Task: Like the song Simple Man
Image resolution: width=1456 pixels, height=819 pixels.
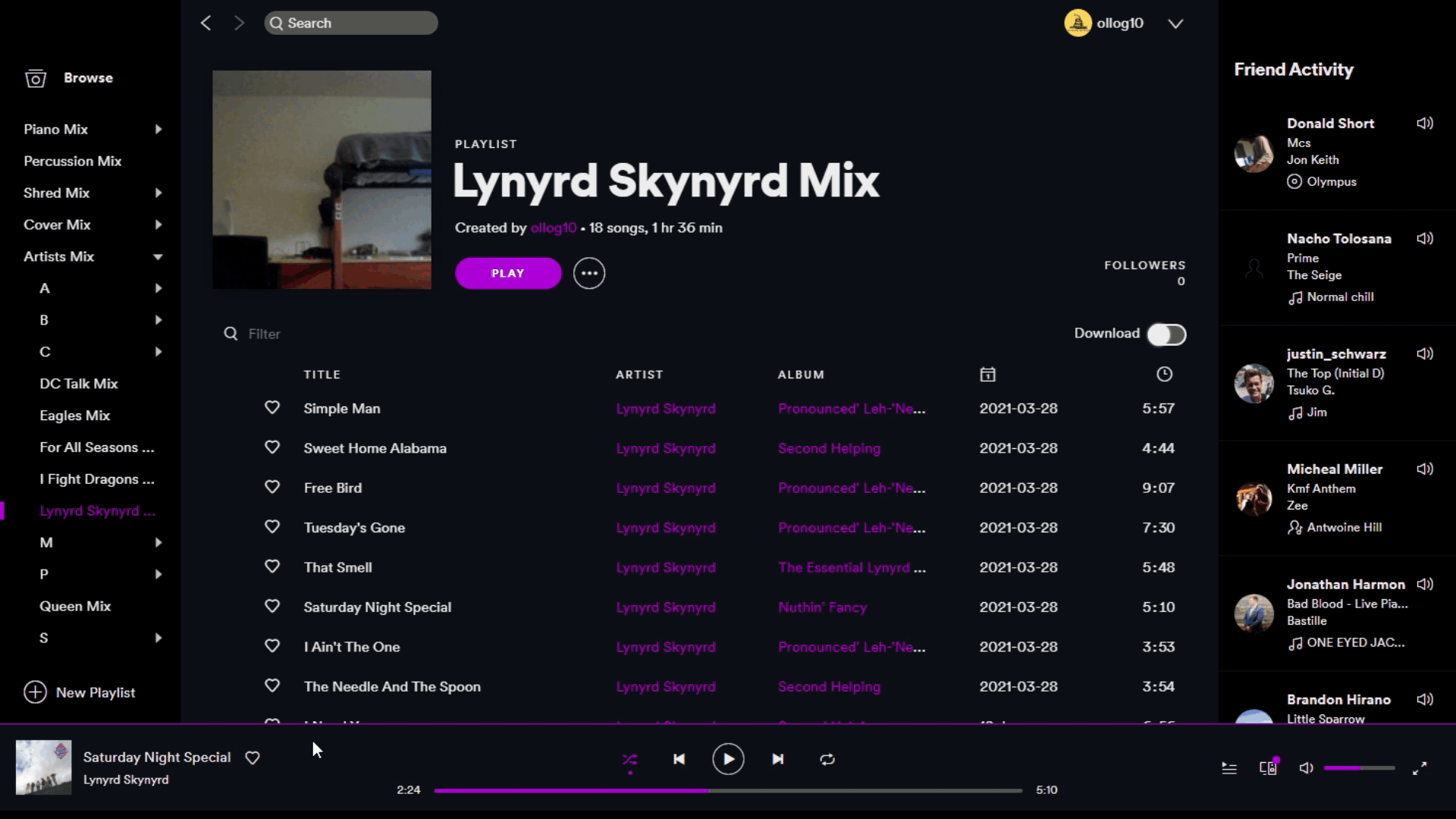Action: [272, 408]
